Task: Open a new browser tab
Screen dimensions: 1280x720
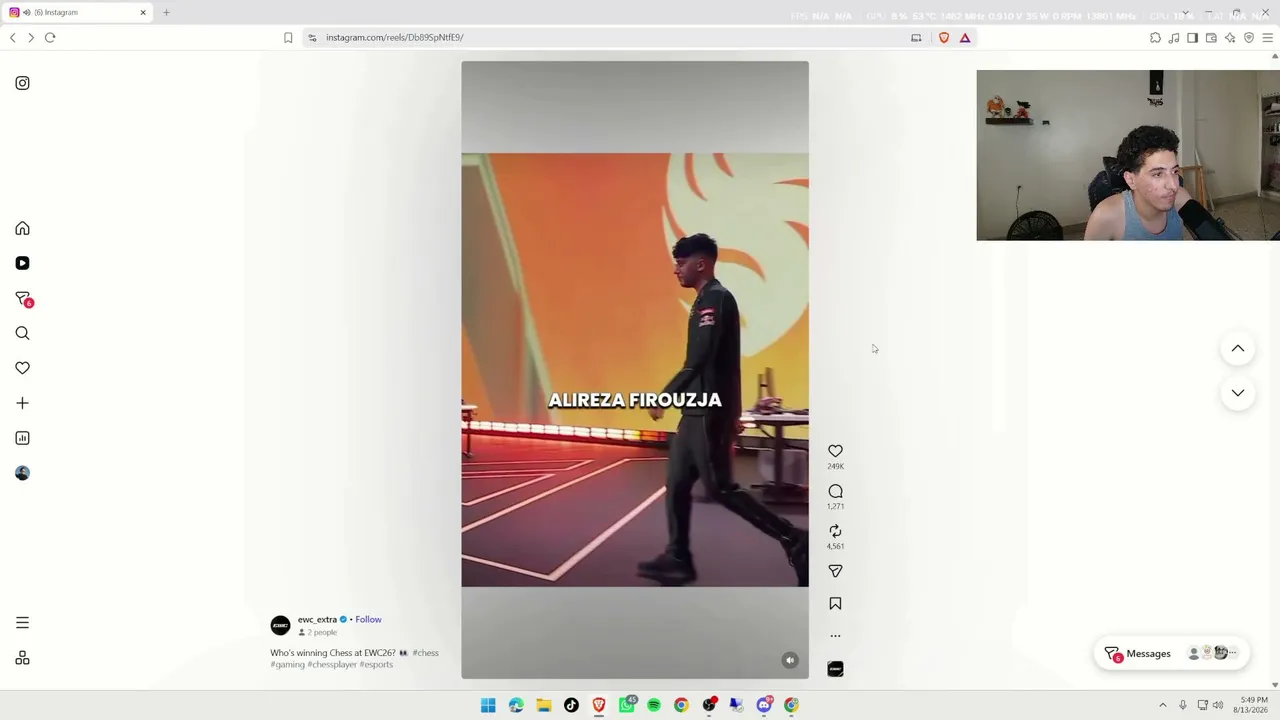Action: 166,12
